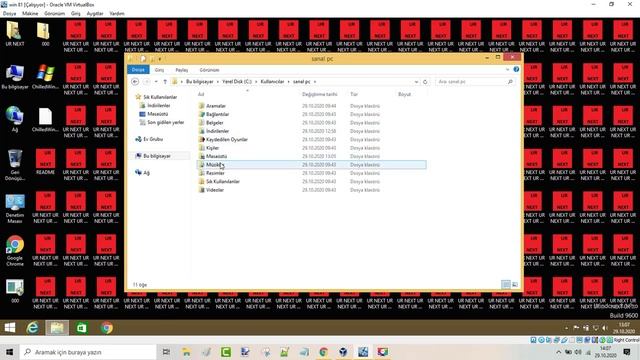Switch to large icons view in Explorer
This screenshot has height=360, width=640.
pyautogui.click(x=515, y=284)
